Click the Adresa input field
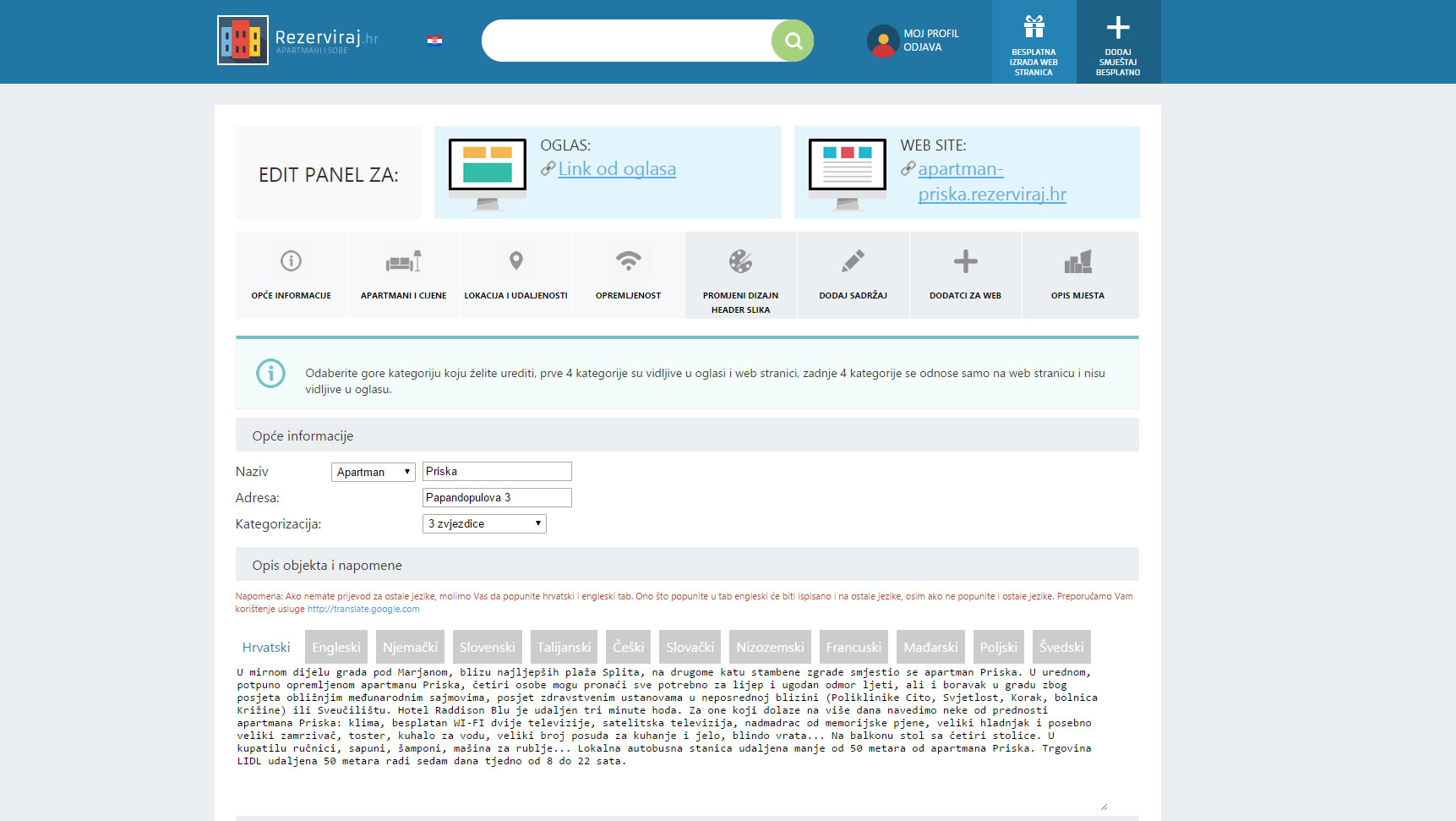 [497, 498]
